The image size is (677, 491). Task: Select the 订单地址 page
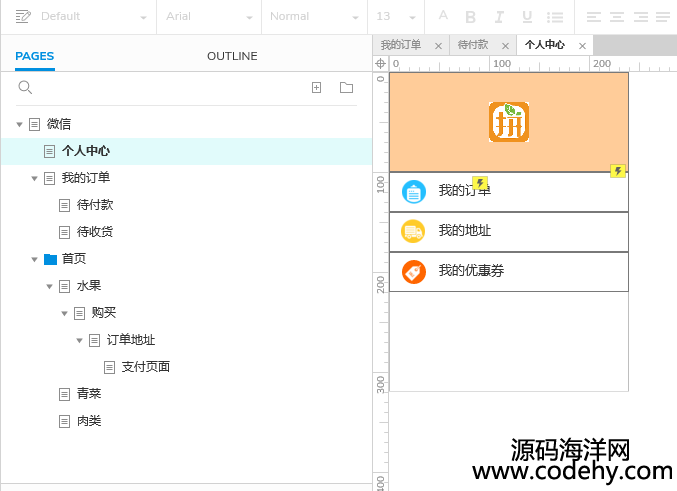pos(130,340)
